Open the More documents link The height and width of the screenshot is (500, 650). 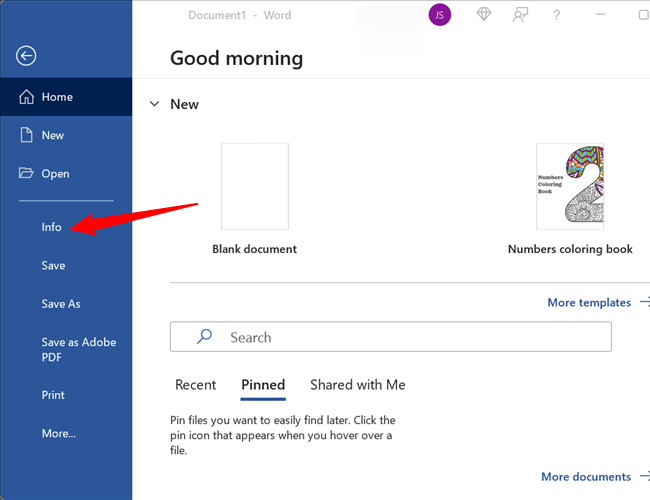point(594,476)
